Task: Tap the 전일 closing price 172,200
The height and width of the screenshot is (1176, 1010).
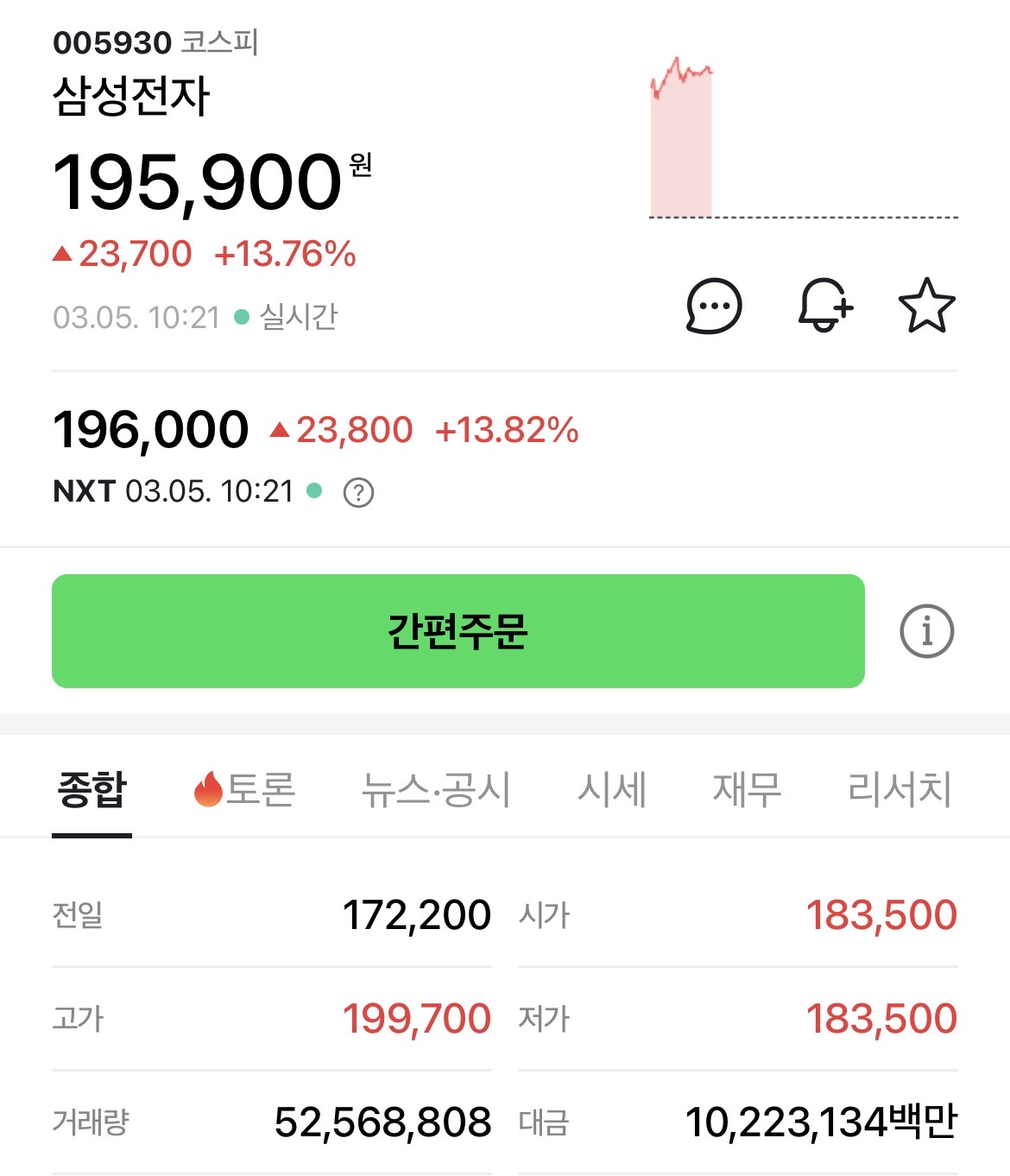Action: tap(417, 915)
